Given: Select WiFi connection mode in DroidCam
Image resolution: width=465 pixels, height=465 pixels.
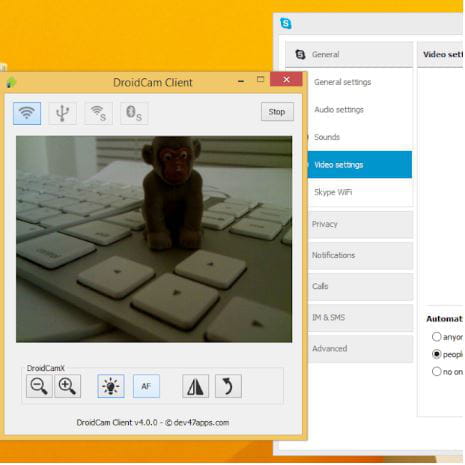Looking at the screenshot, I should coord(27,113).
